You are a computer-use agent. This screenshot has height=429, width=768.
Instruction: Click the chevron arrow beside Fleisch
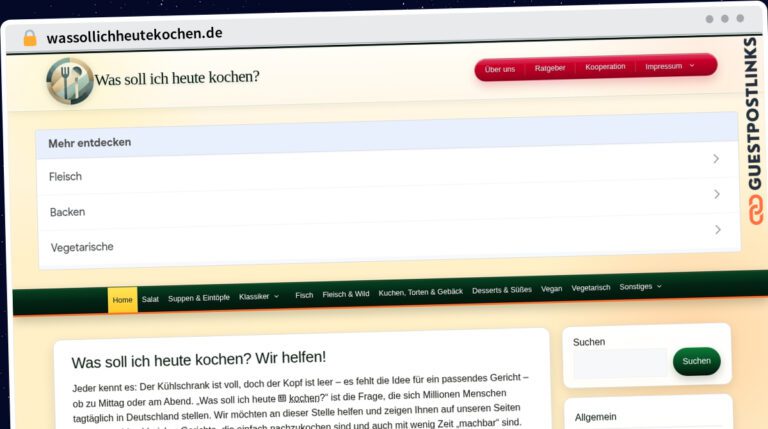click(716, 159)
